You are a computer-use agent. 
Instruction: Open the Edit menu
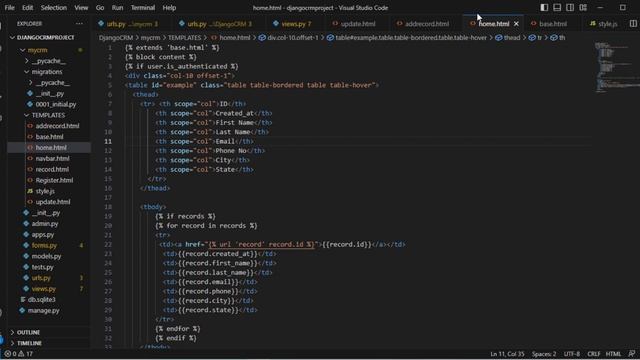tap(27, 7)
